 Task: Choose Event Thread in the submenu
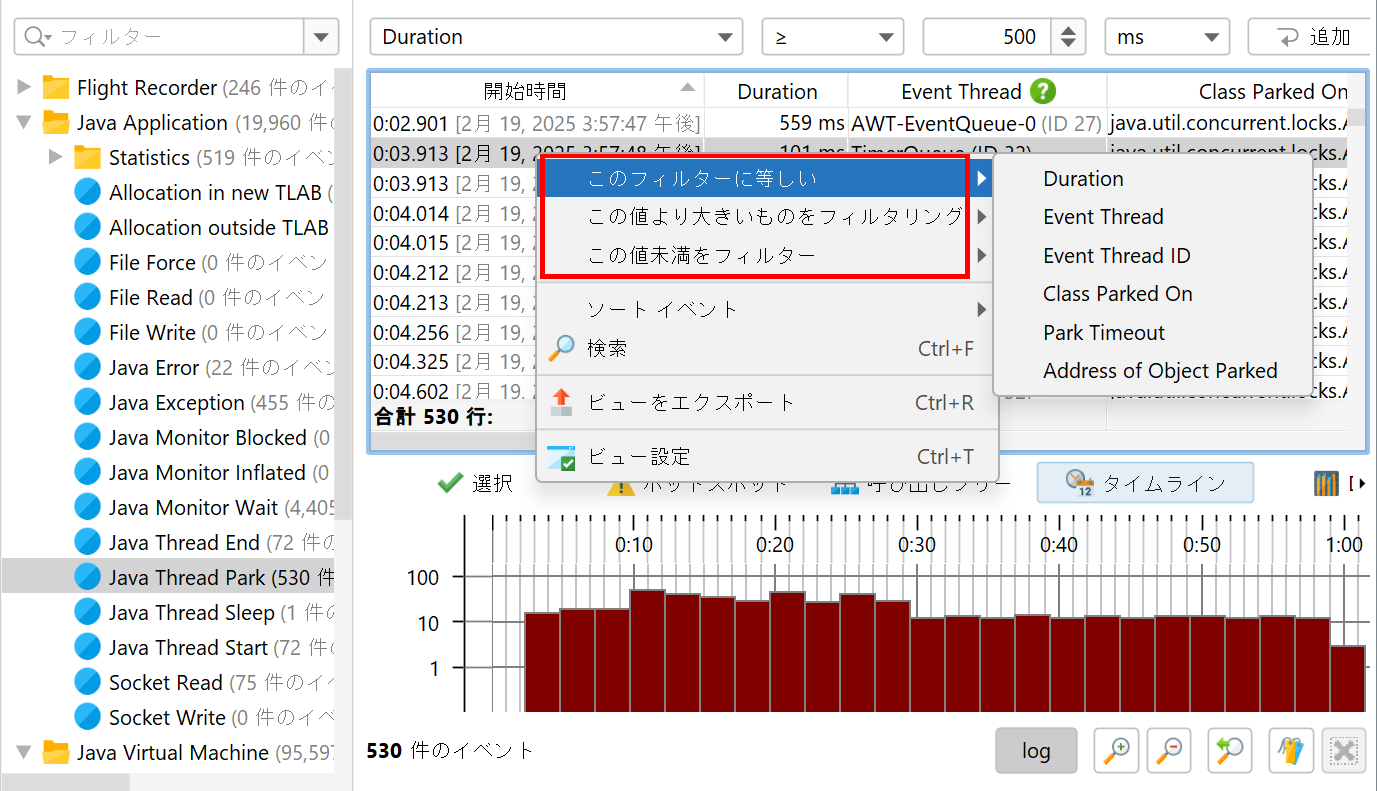[1152, 217]
